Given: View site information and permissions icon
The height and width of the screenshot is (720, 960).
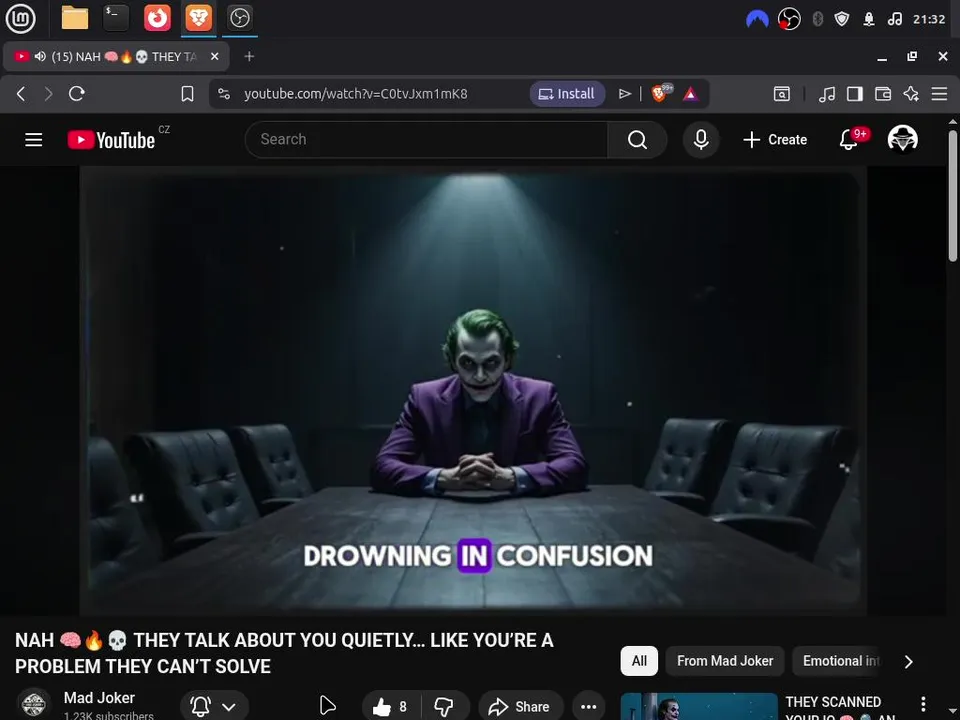Looking at the screenshot, I should [224, 94].
